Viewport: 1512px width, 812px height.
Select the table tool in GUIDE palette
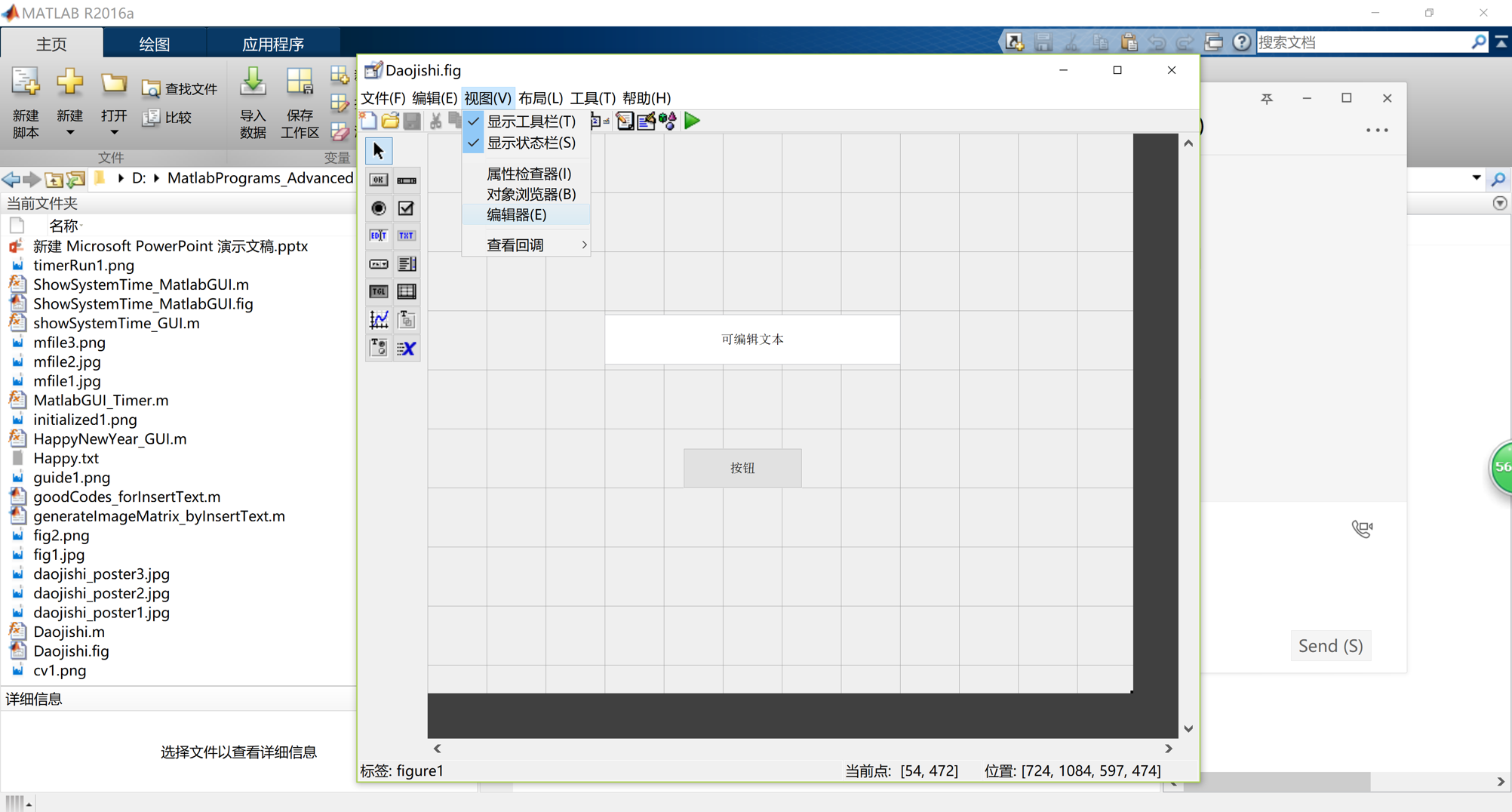click(407, 291)
